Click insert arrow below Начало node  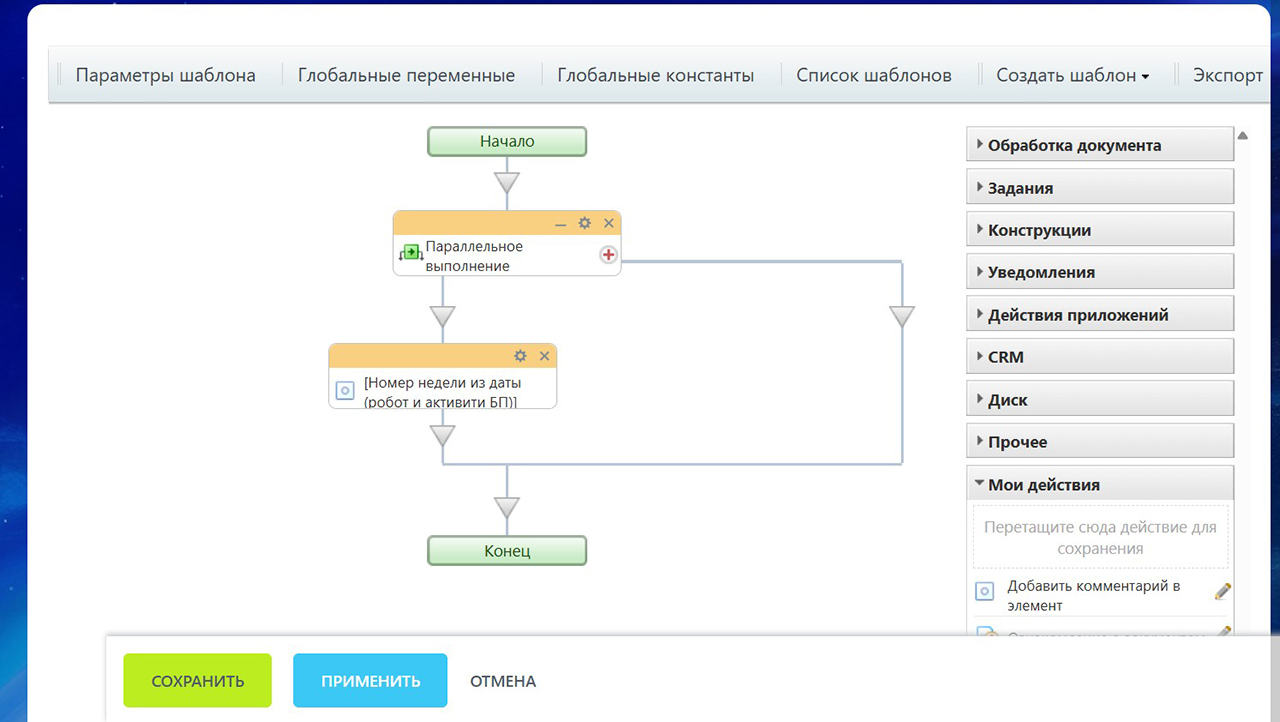(x=507, y=183)
